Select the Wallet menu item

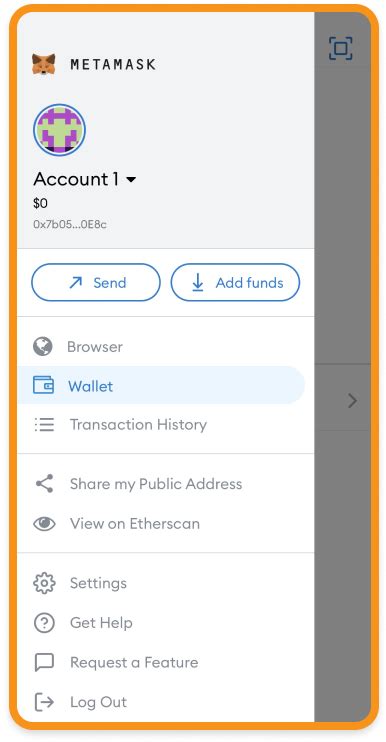(x=161, y=385)
